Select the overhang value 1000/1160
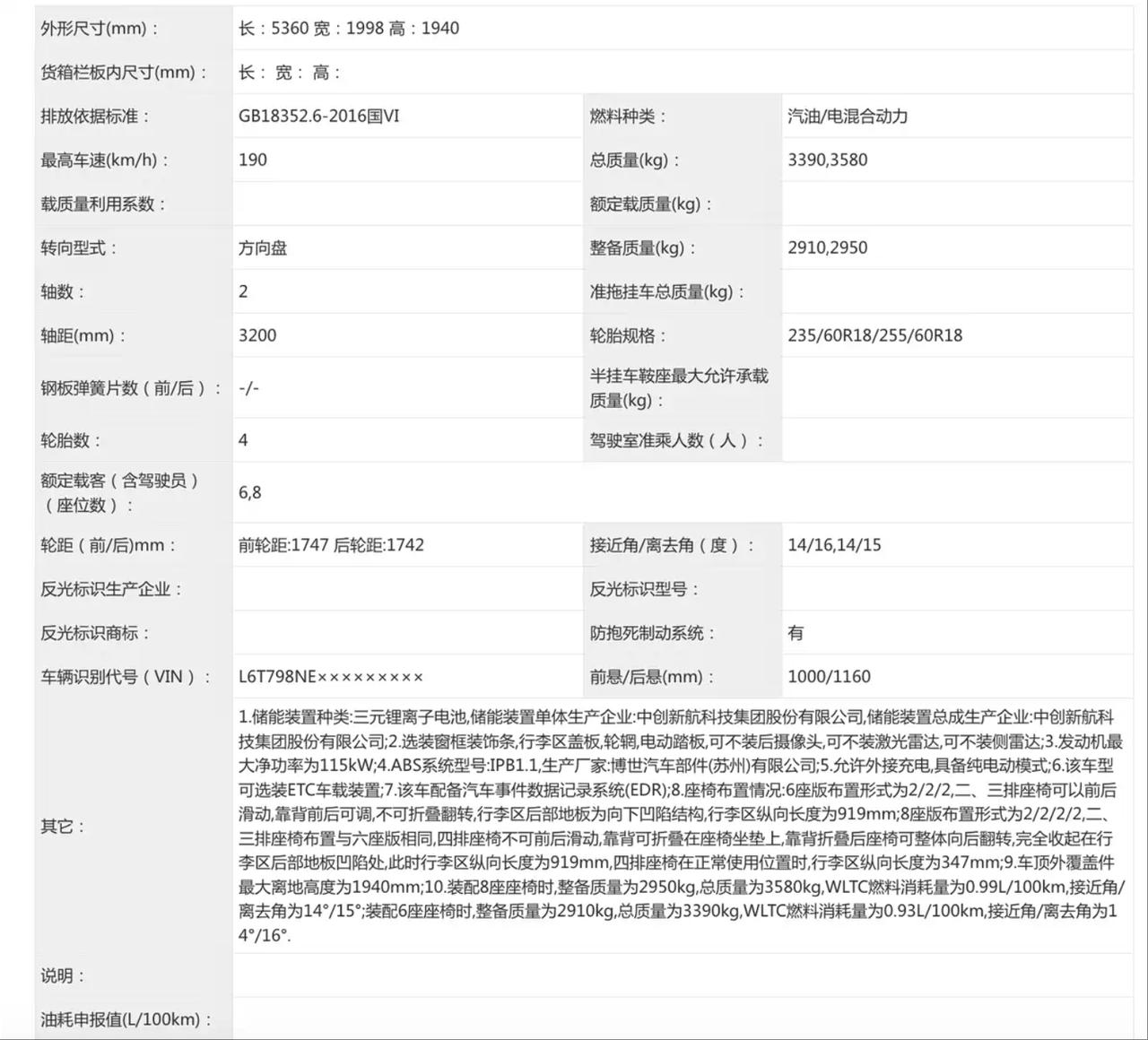 click(x=830, y=677)
